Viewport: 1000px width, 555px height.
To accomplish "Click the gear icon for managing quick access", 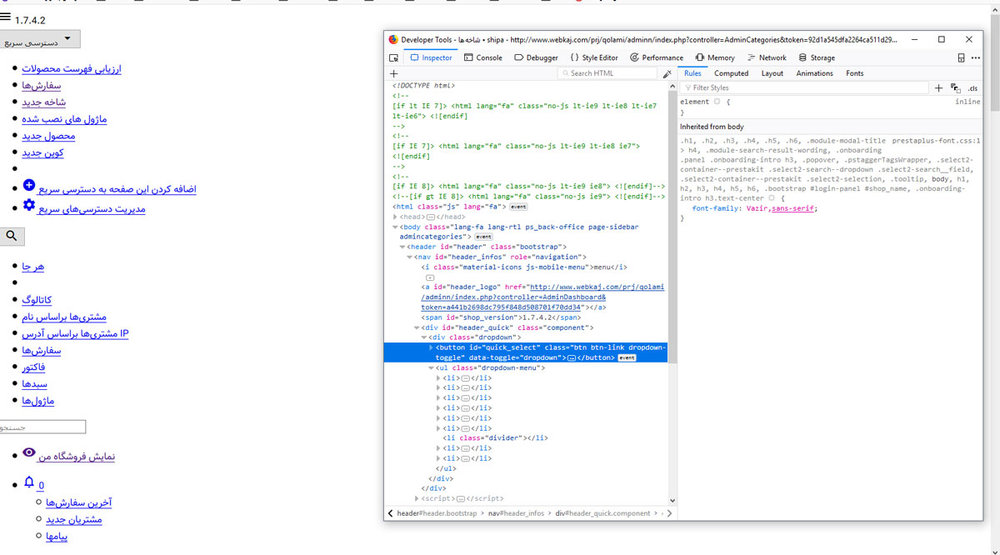I will point(28,206).
